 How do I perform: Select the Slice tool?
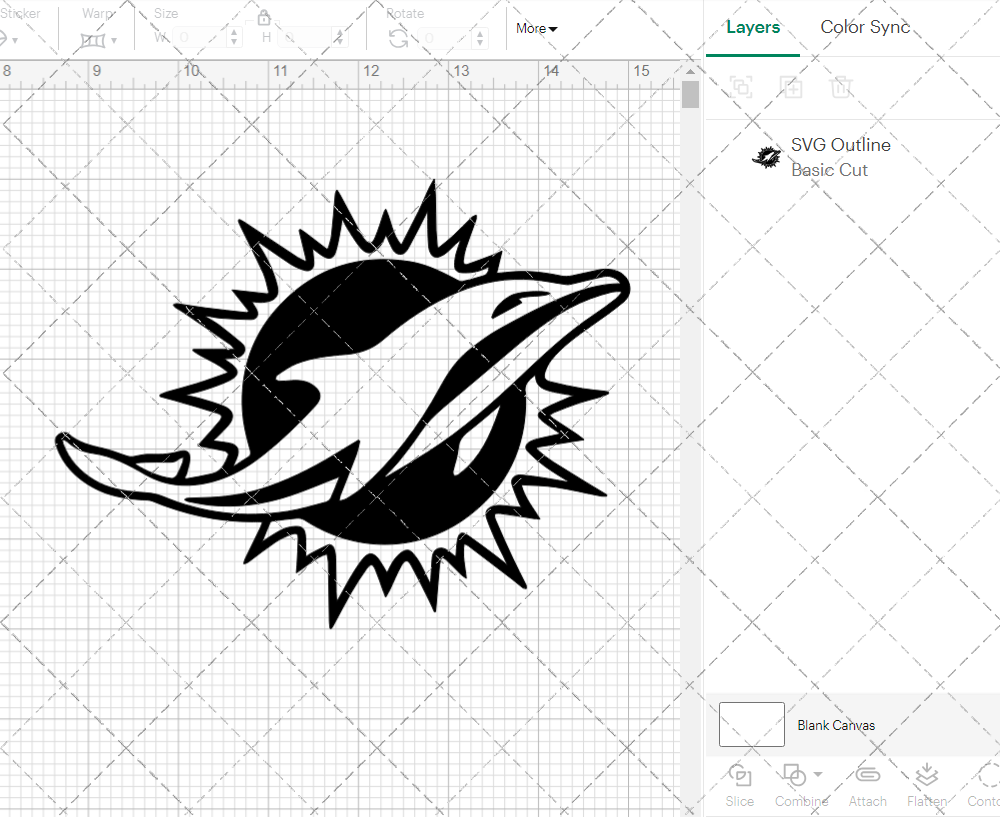click(740, 776)
